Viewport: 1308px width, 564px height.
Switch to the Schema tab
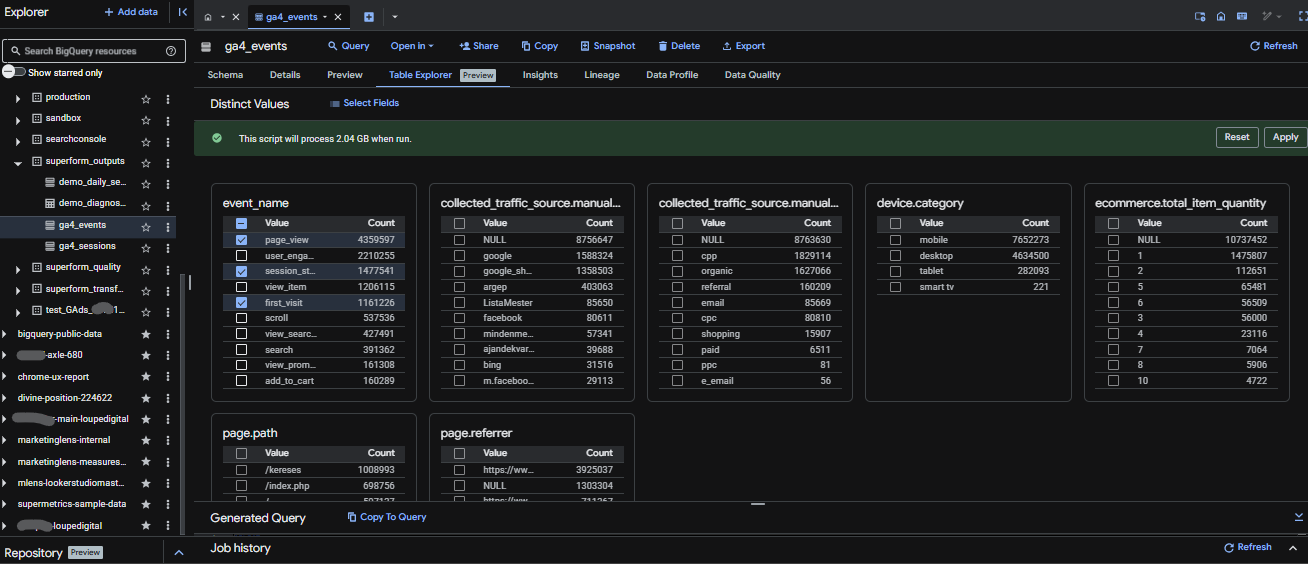point(225,75)
